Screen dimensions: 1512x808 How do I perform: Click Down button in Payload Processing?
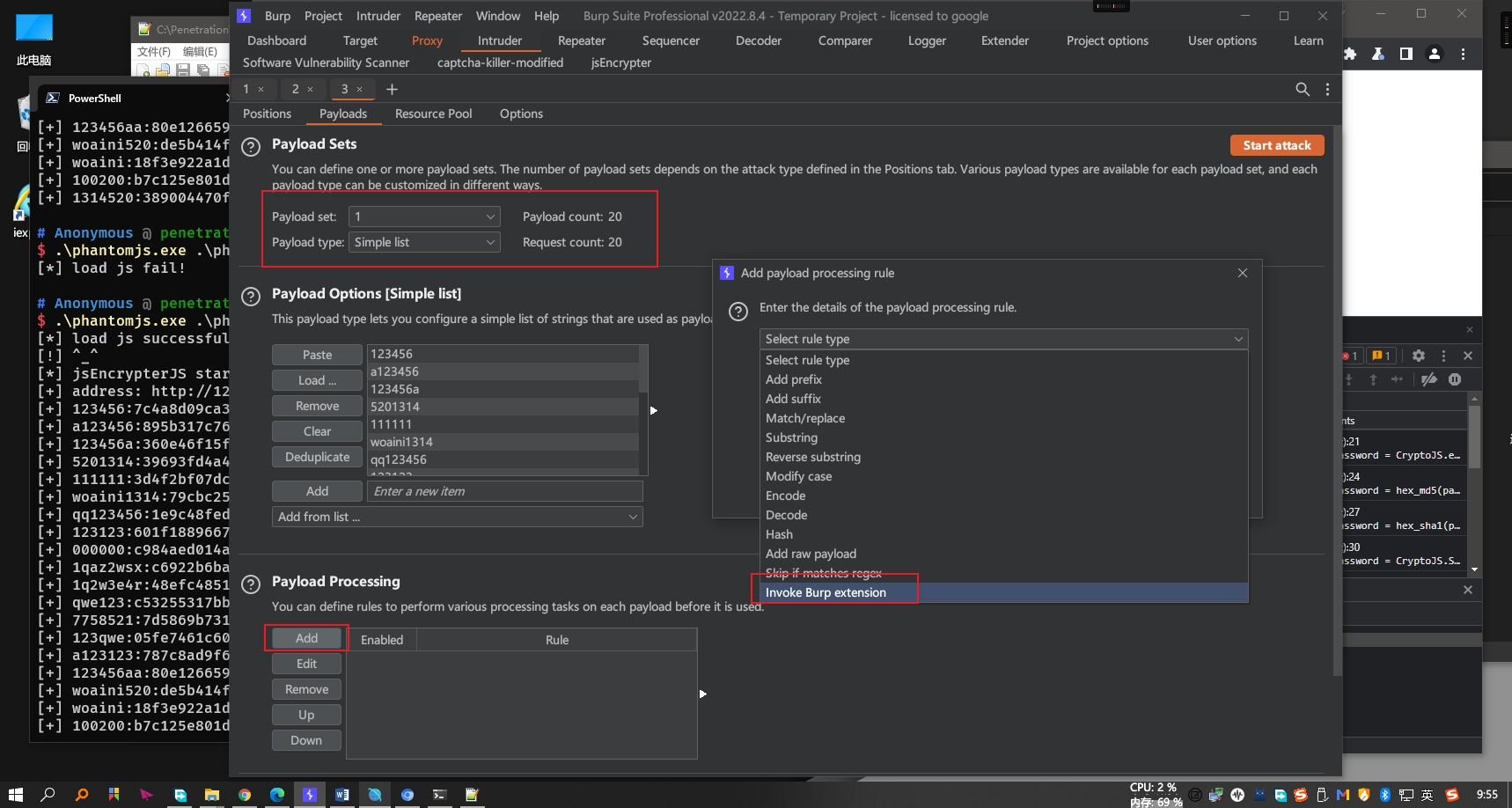pyautogui.click(x=306, y=740)
